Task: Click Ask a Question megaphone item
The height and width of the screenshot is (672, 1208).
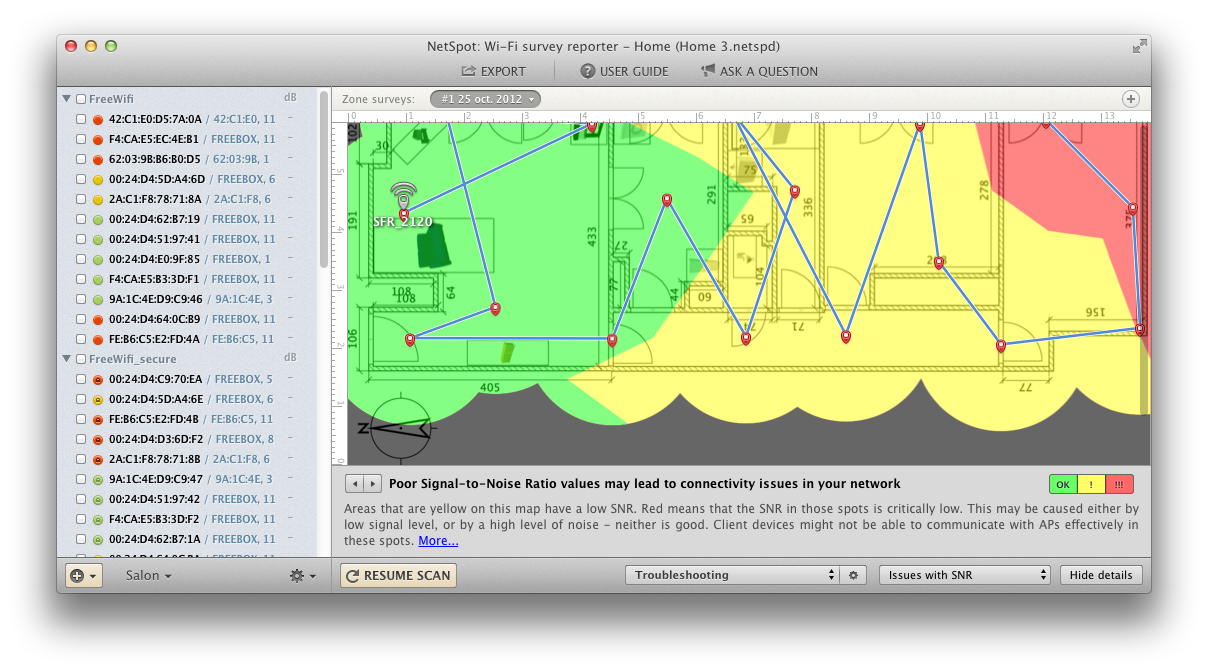Action: 759,71
